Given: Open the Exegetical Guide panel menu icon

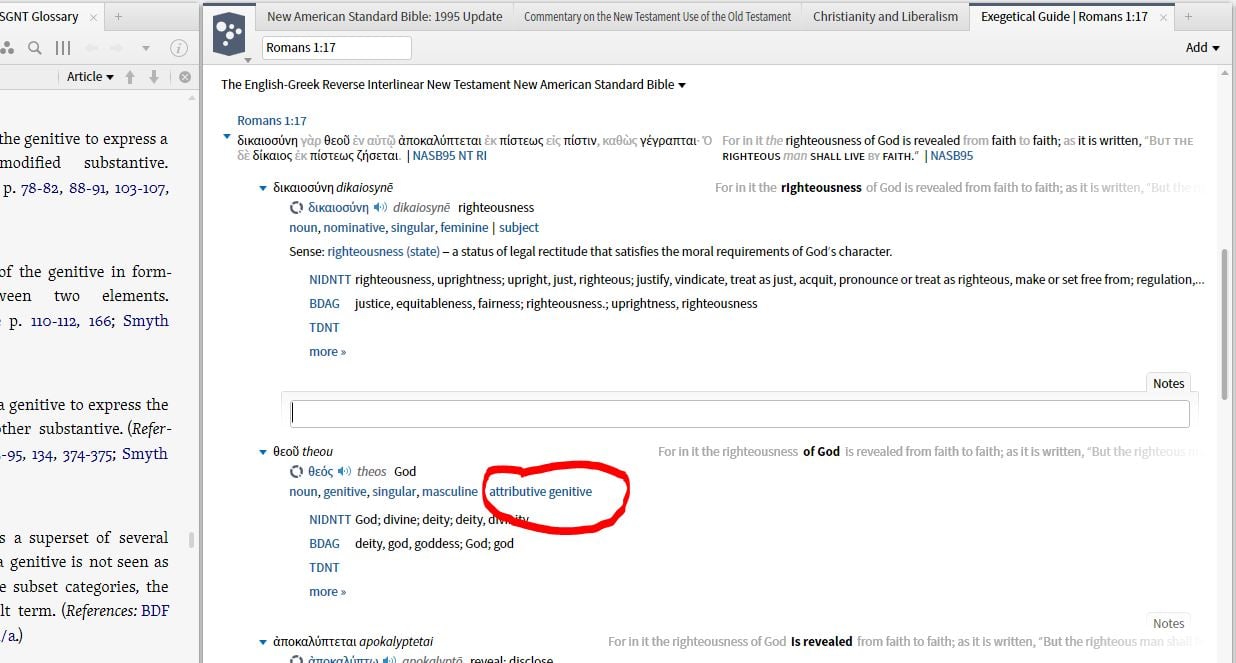Looking at the screenshot, I should coord(229,35).
